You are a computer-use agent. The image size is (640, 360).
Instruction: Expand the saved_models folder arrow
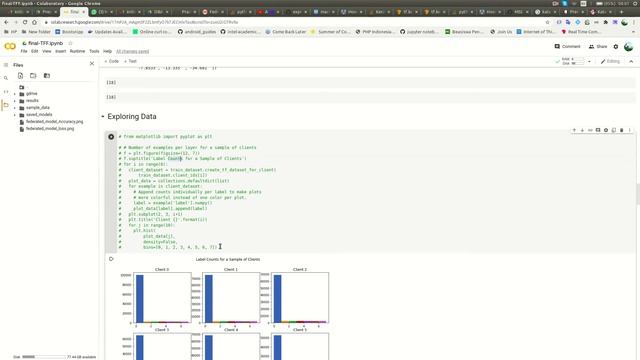coord(15,115)
